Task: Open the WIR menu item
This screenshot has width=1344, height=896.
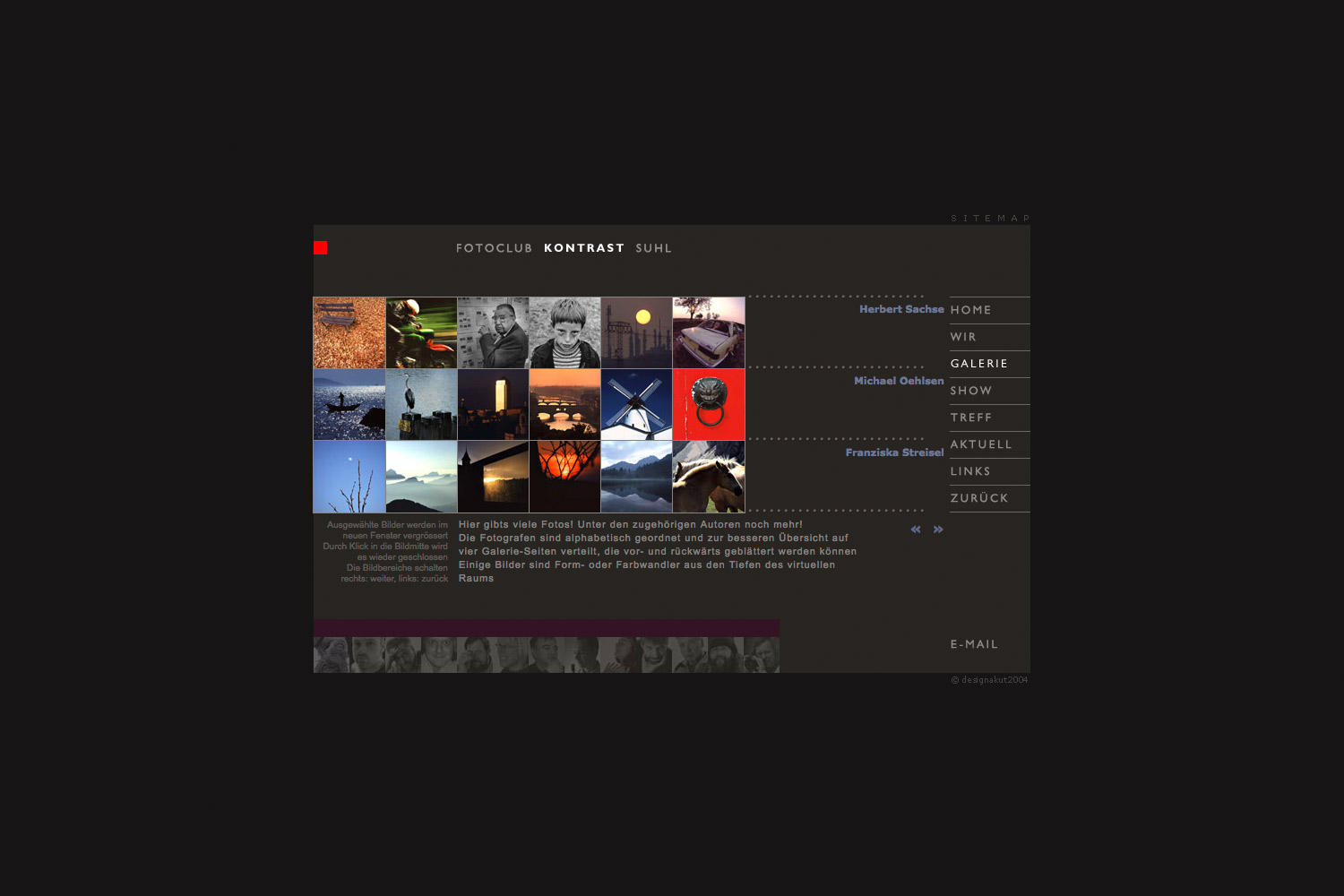Action: 963,337
